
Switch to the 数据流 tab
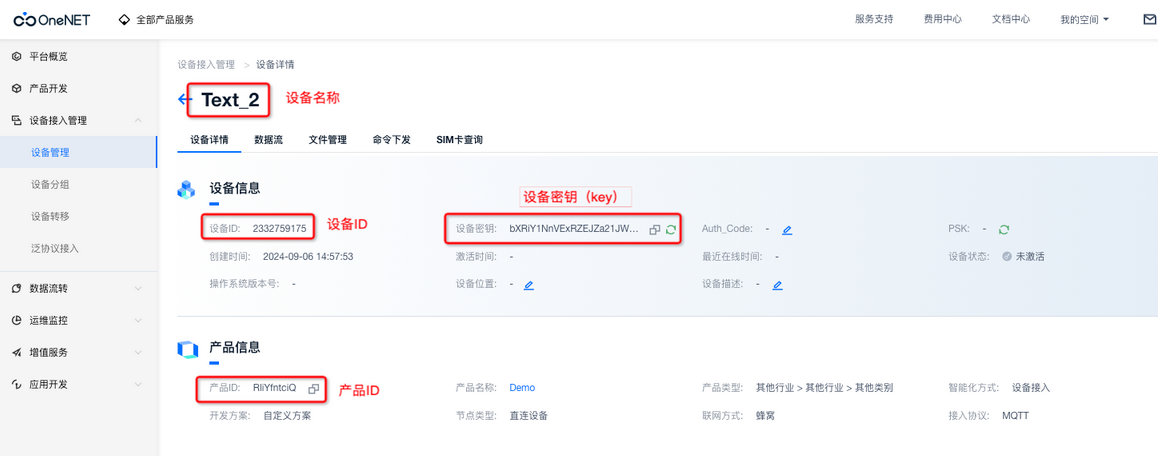[268, 140]
